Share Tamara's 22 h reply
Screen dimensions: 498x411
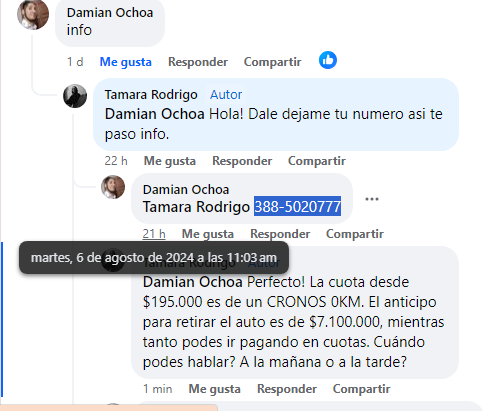tap(317, 161)
